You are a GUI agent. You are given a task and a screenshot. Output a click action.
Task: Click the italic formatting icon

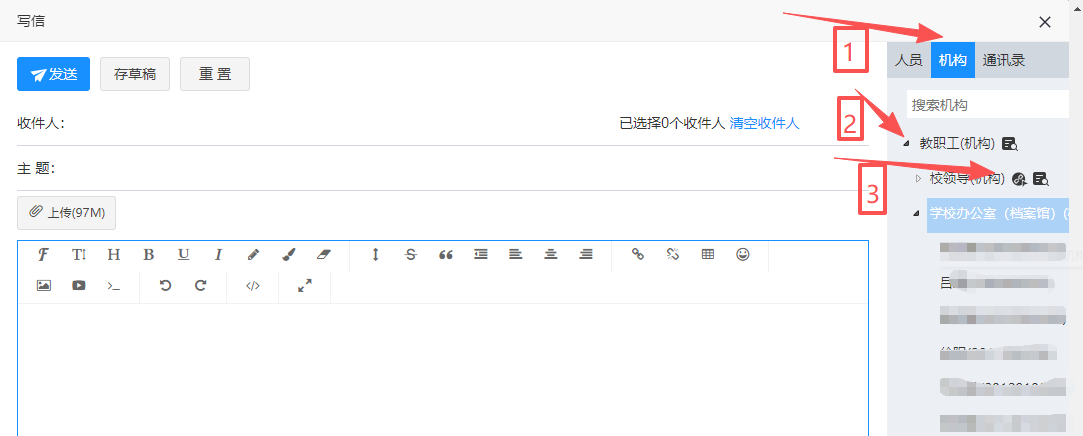point(218,254)
